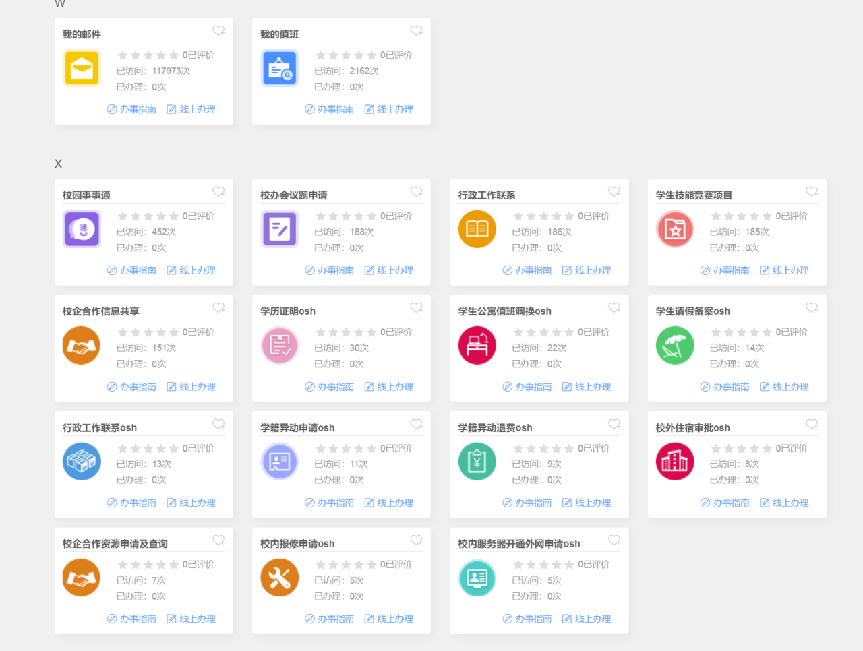Open the red building 校外住宿审批osh icon

(x=675, y=462)
